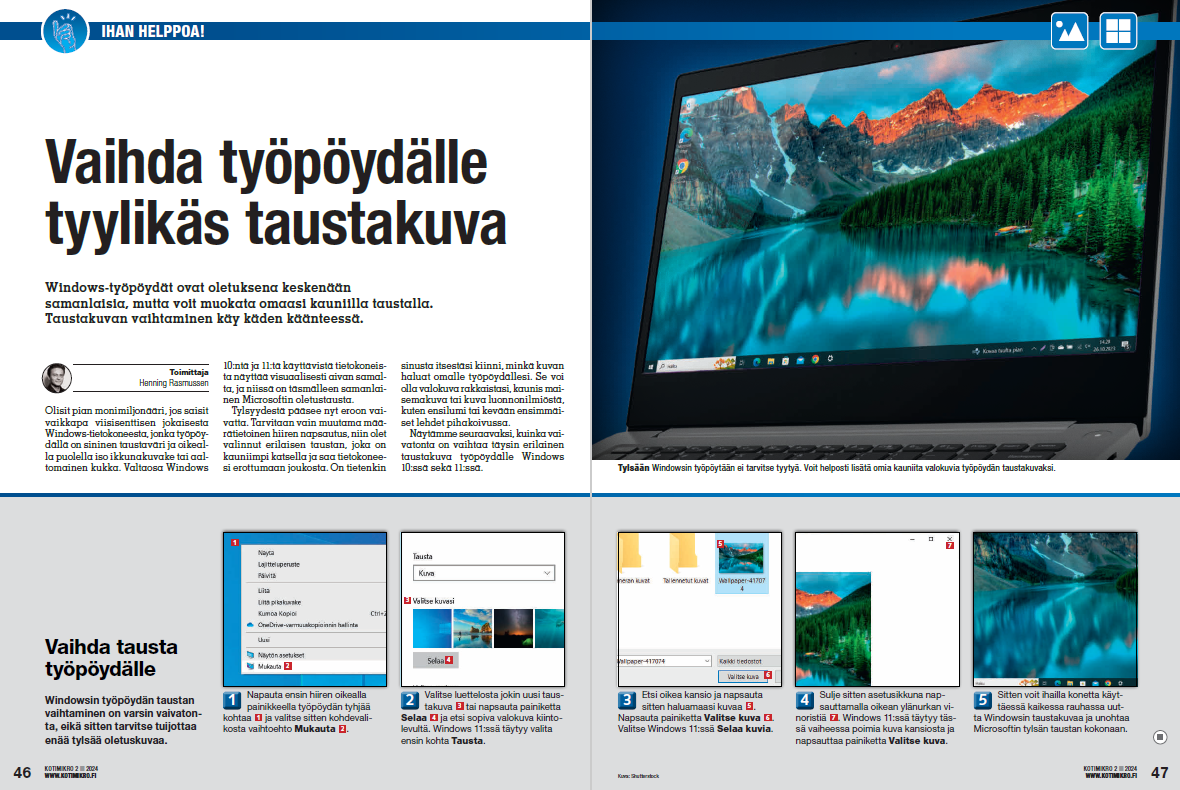Click the clock on the laptop photo taskbar

pyautogui.click(x=1104, y=346)
